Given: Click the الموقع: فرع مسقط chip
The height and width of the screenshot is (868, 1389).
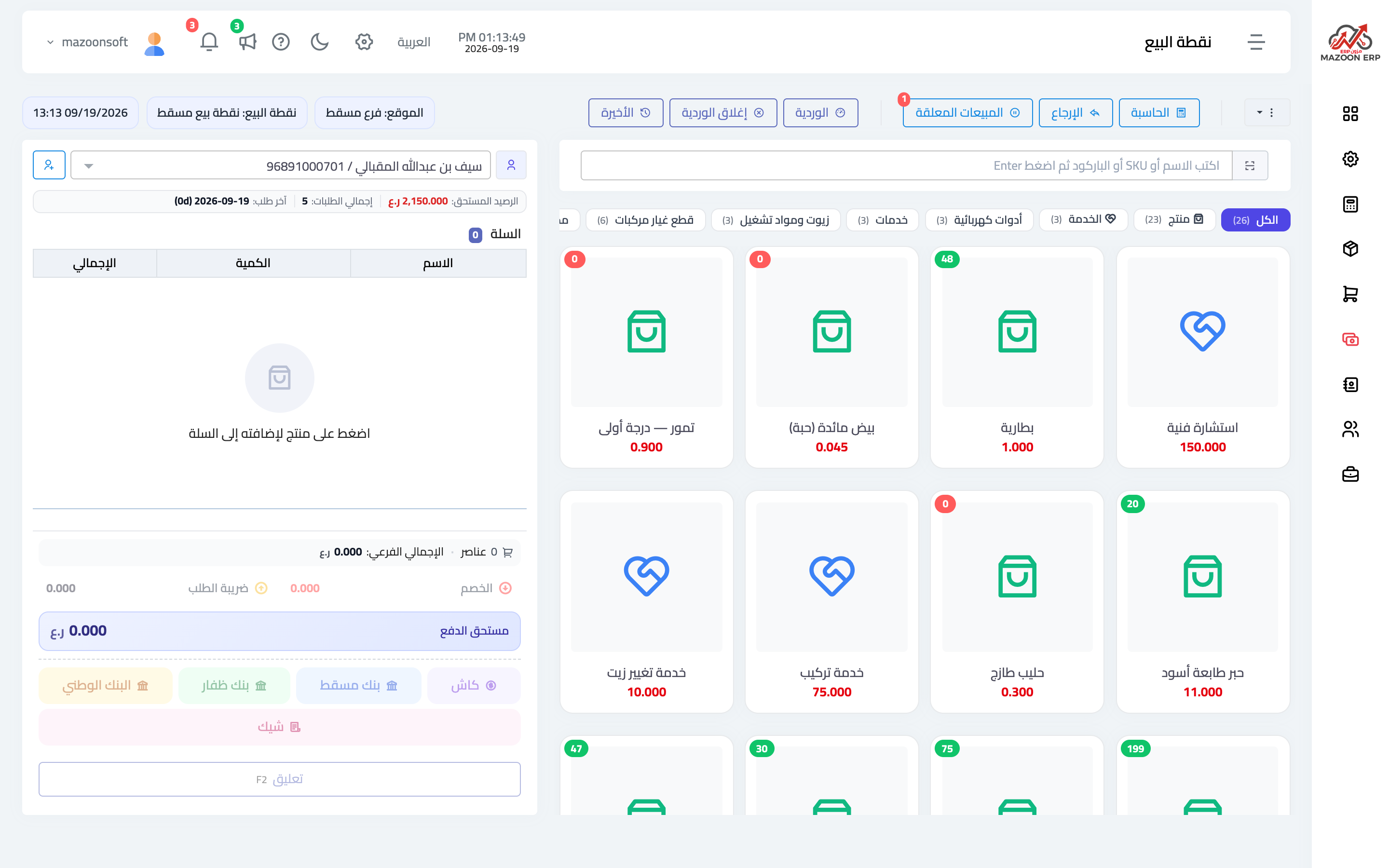Looking at the screenshot, I should tap(374, 112).
